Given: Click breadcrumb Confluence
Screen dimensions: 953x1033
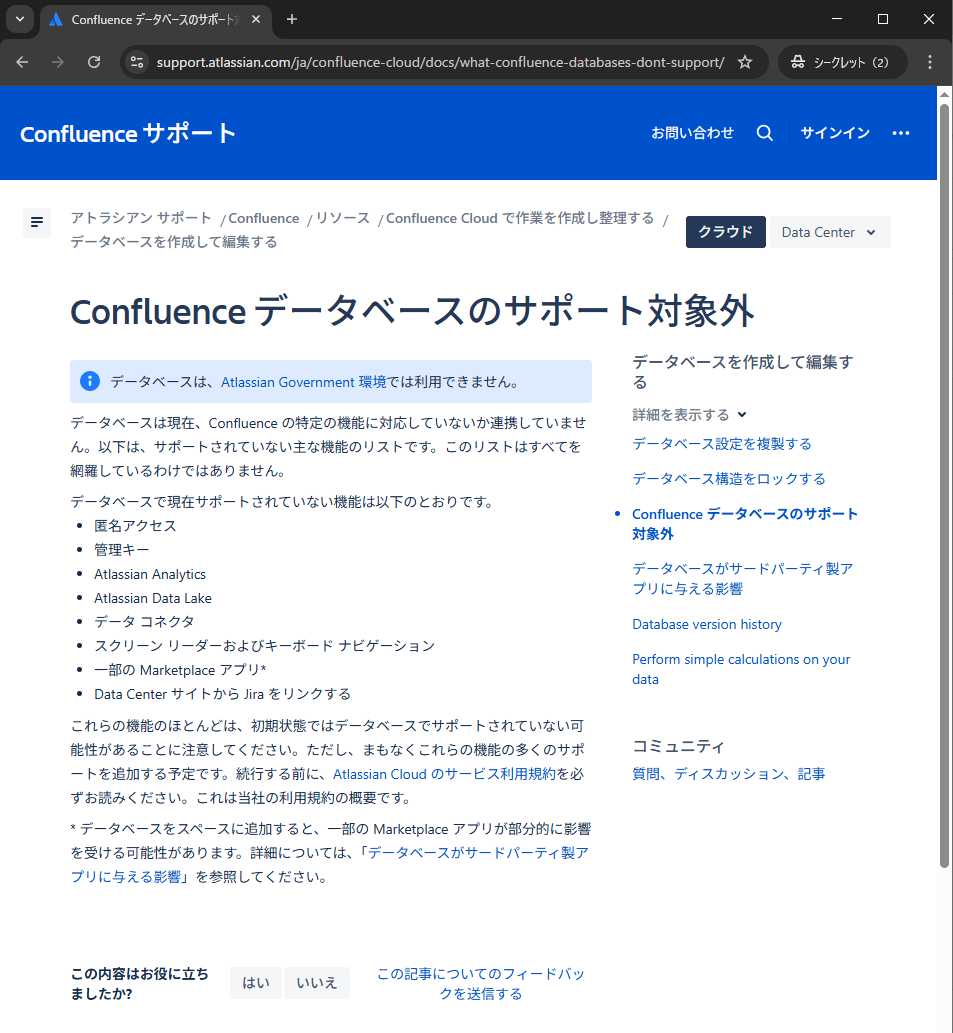Looking at the screenshot, I should 263,218.
